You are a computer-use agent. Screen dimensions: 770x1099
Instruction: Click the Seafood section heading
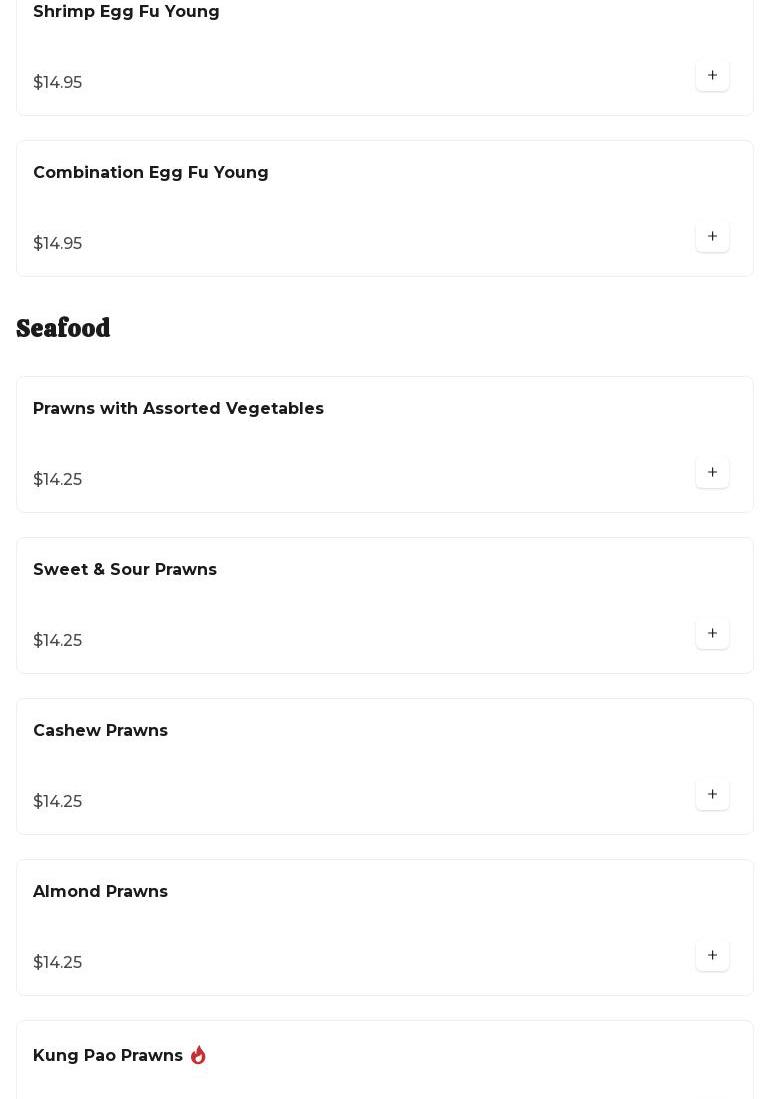[63, 328]
